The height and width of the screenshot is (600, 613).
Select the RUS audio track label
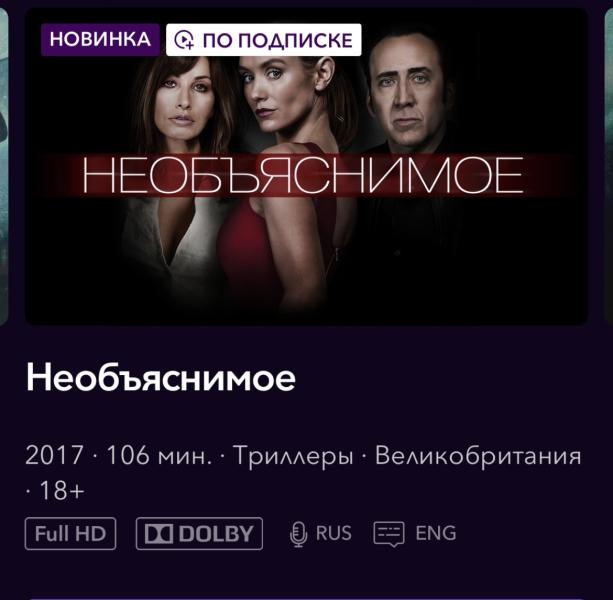coord(333,533)
